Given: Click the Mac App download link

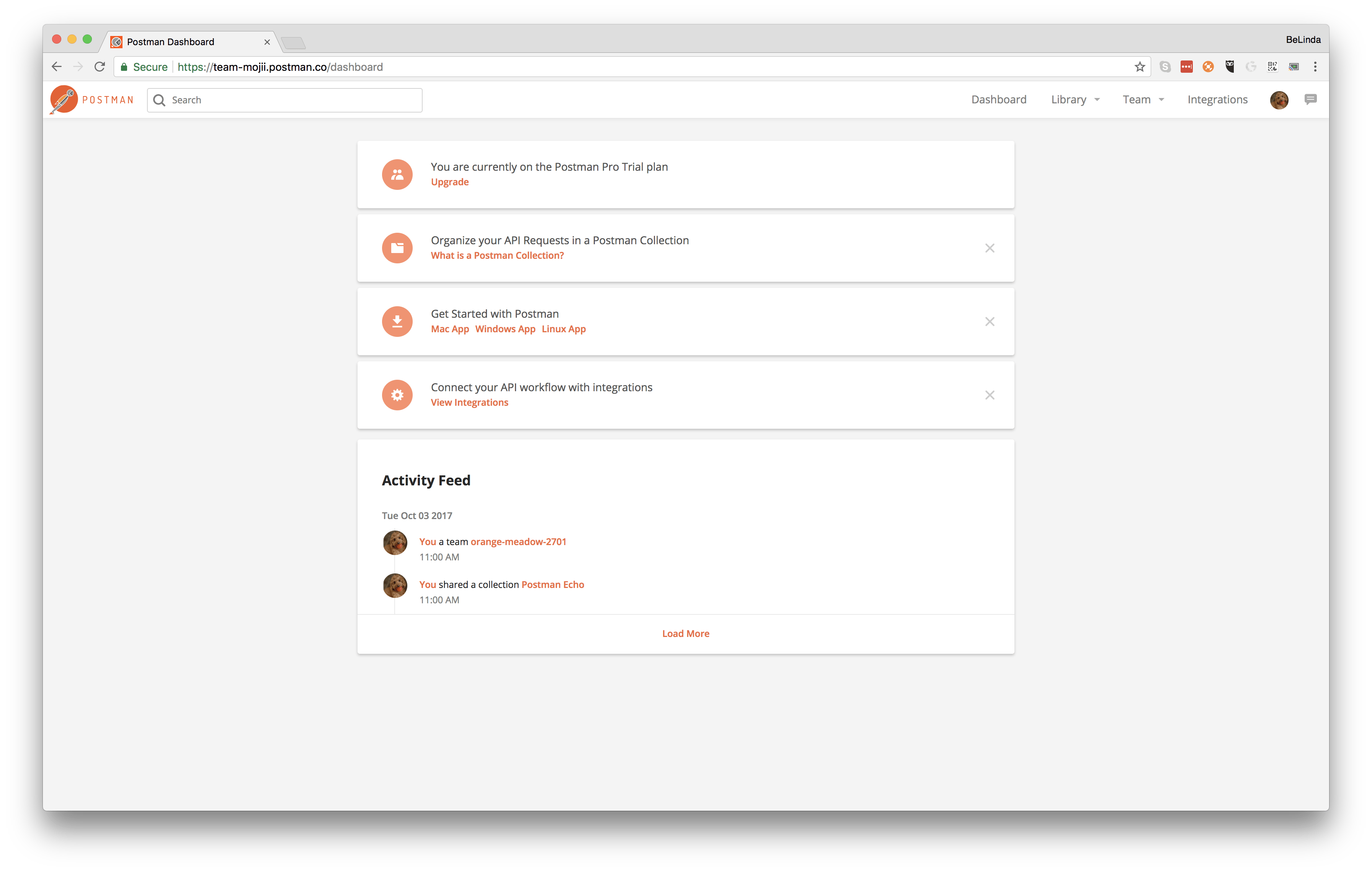Looking at the screenshot, I should (x=449, y=329).
